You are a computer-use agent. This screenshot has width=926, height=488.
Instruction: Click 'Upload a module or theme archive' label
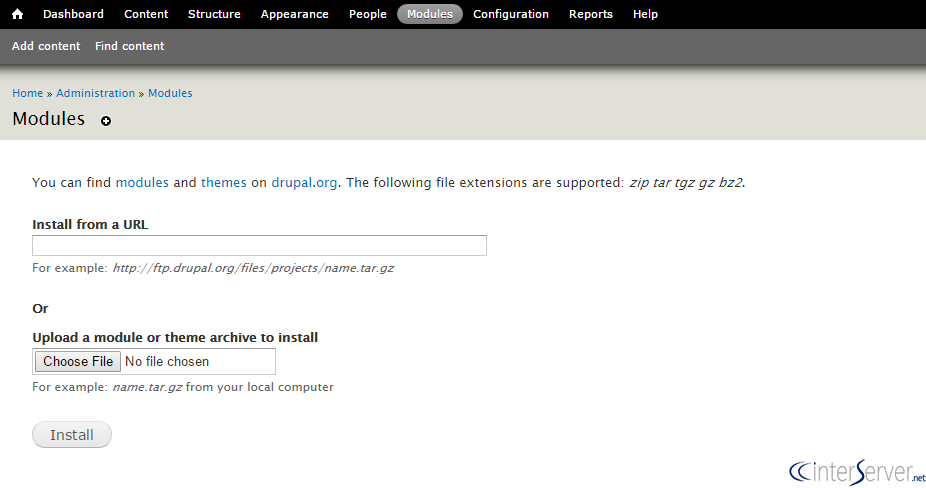point(175,337)
